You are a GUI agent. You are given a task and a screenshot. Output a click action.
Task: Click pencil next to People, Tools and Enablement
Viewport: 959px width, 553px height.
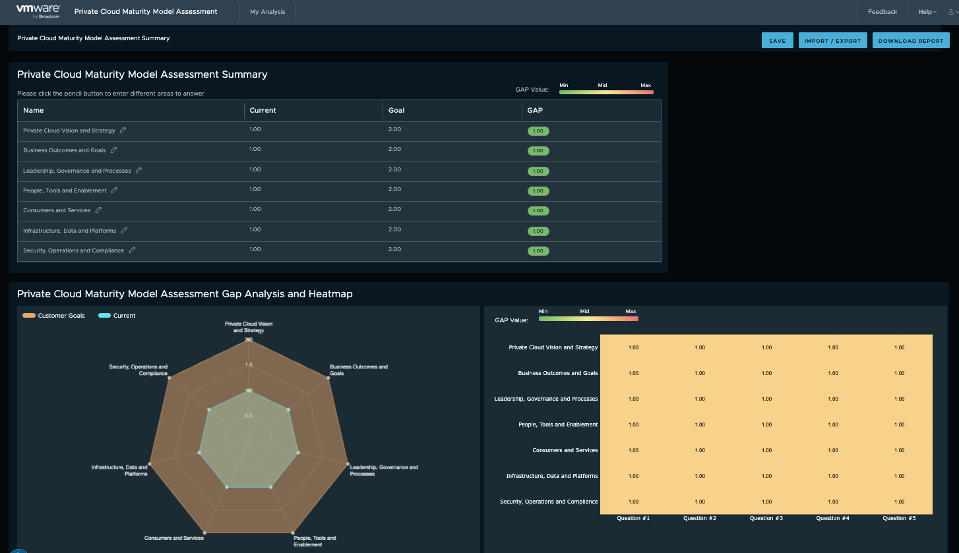click(x=115, y=190)
